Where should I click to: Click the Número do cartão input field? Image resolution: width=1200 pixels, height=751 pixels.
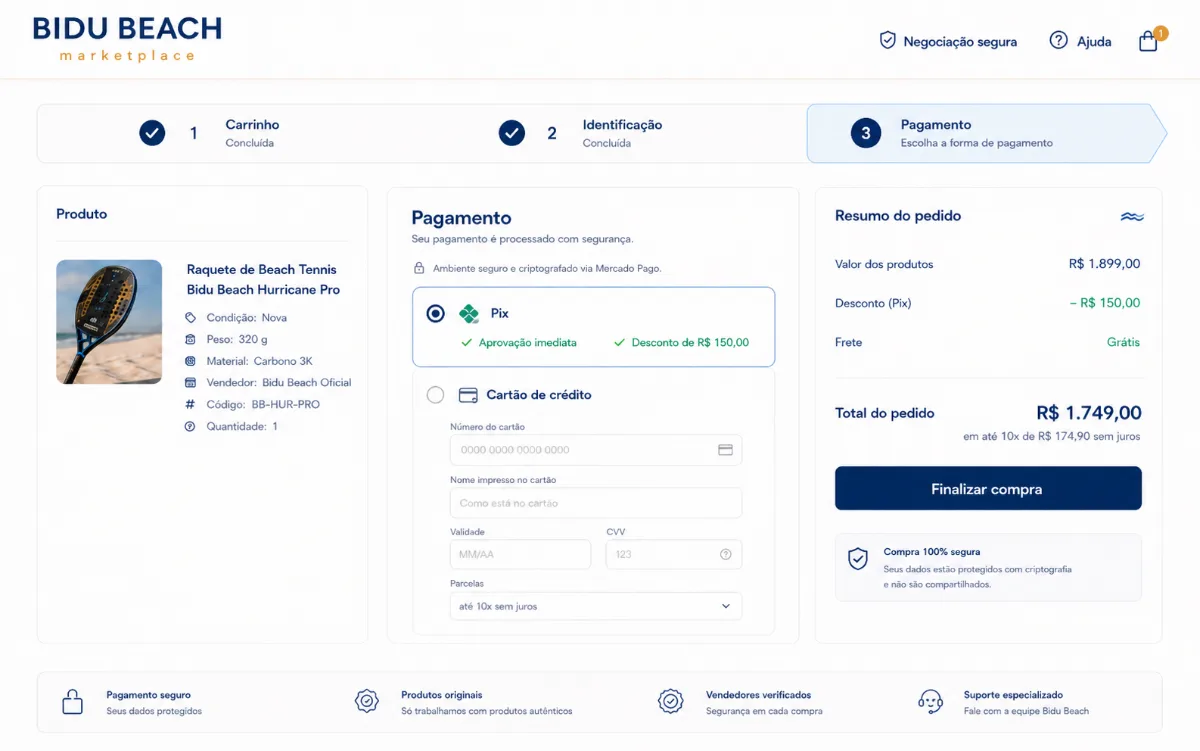click(x=596, y=450)
